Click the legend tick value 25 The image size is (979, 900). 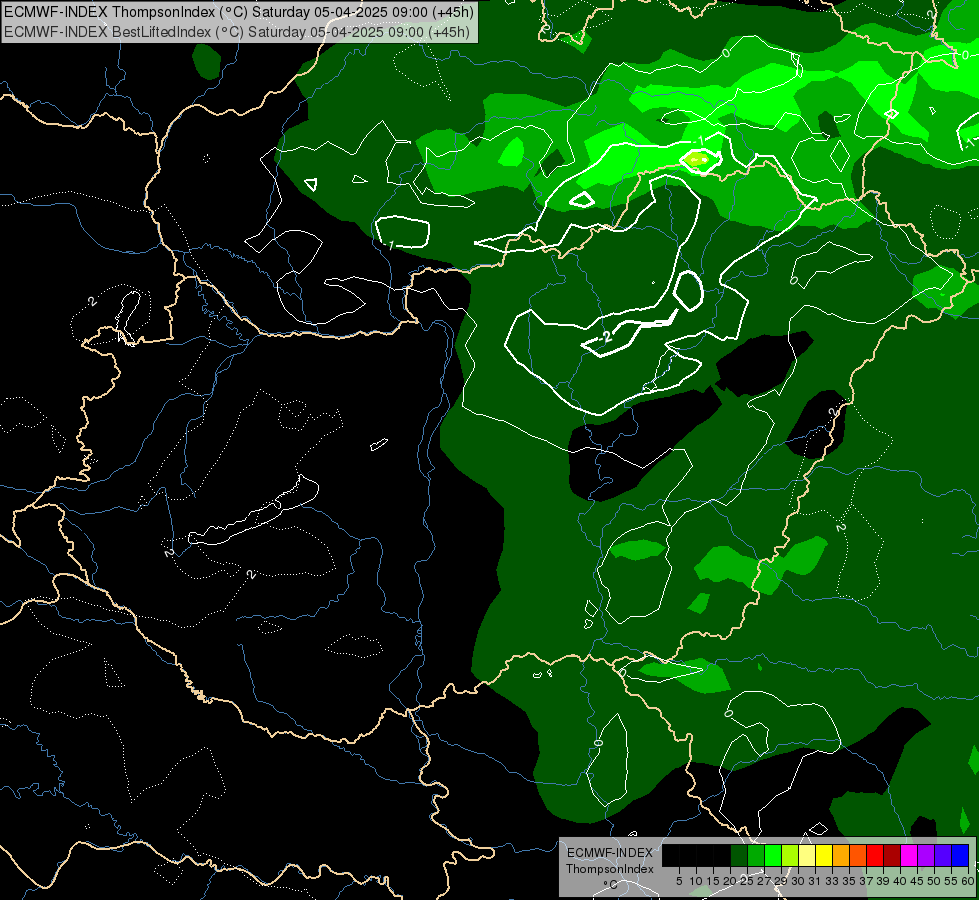coord(747,881)
